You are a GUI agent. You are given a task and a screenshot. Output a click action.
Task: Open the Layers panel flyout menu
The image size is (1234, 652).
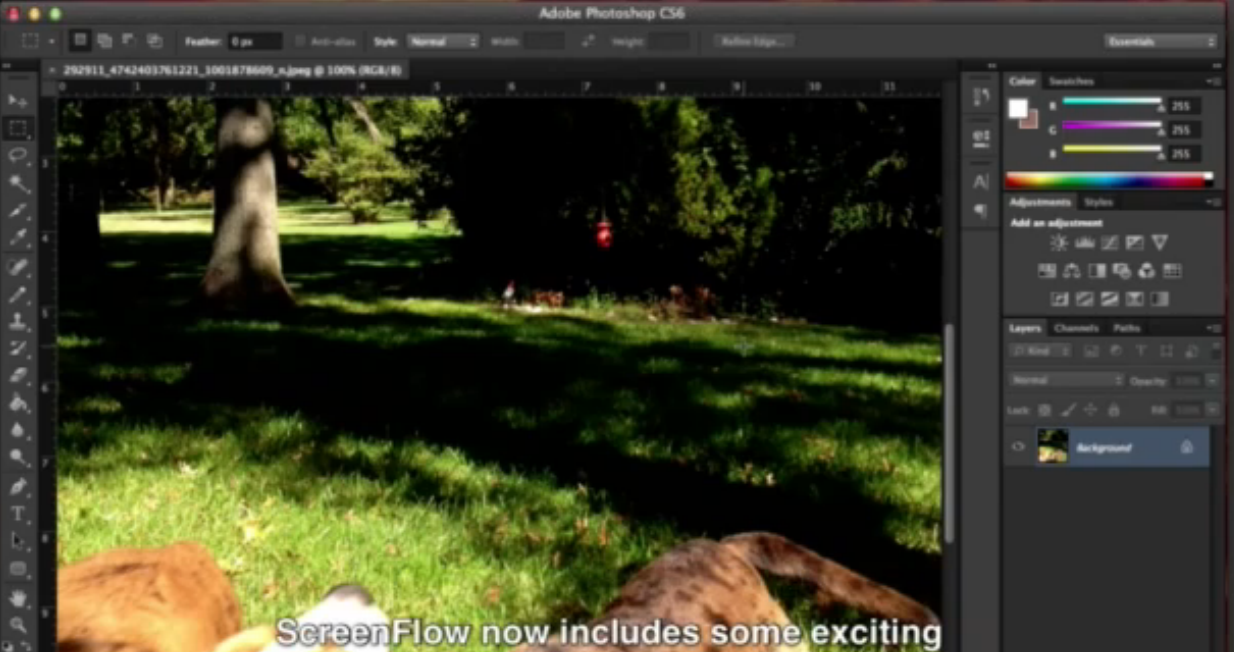tap(1213, 328)
